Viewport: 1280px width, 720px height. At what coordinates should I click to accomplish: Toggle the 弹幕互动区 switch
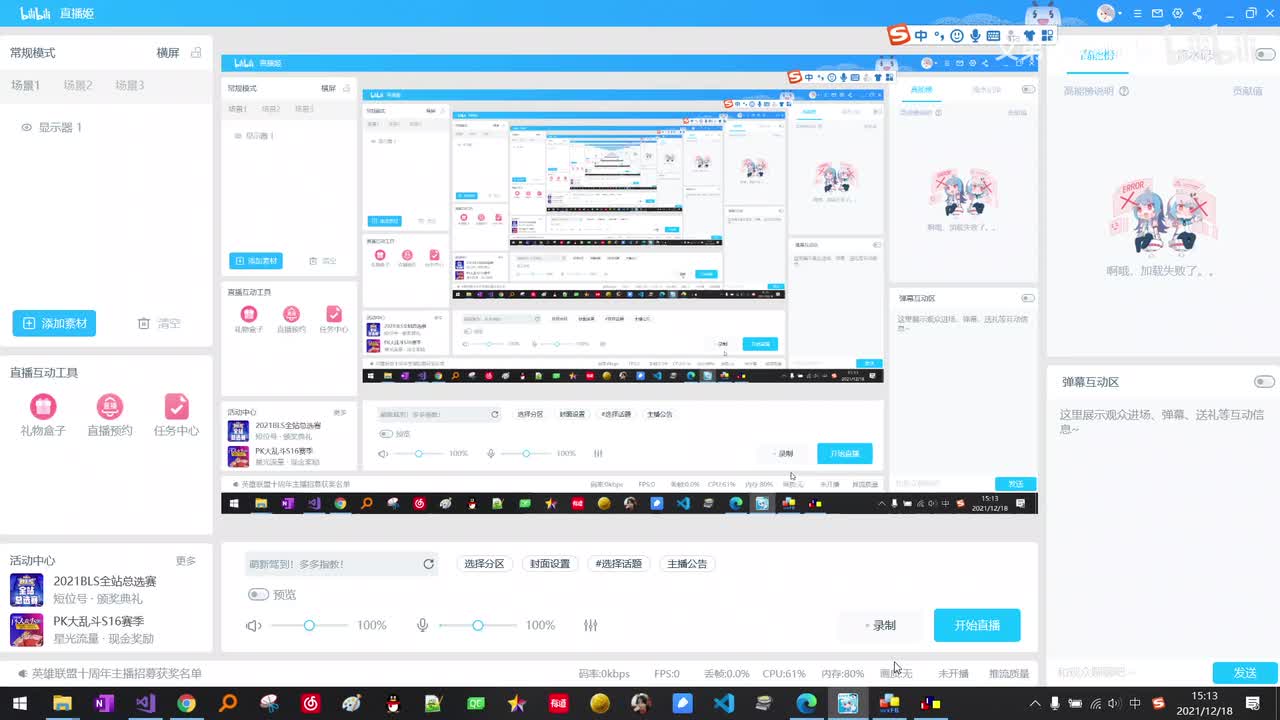(x=1264, y=382)
